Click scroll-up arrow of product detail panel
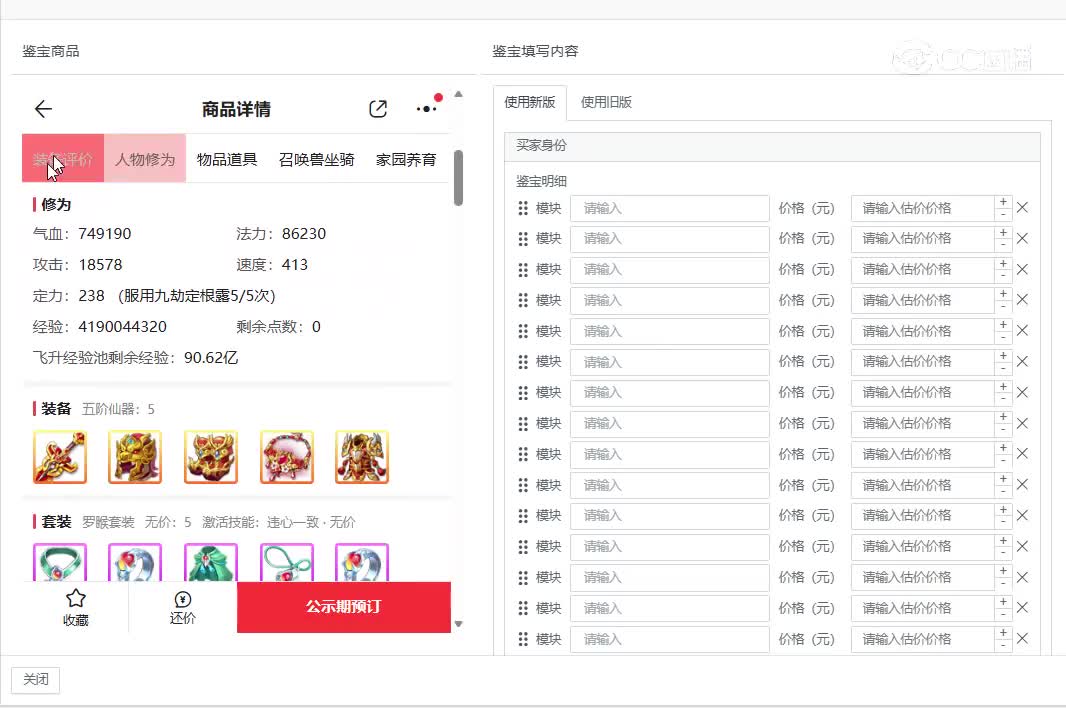 (458, 95)
